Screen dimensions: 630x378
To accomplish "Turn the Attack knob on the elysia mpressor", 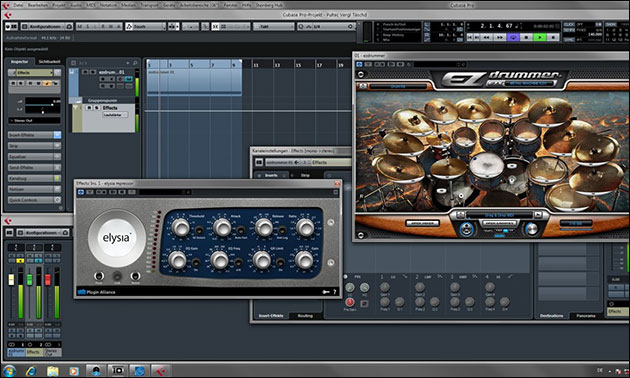I will click(x=222, y=227).
